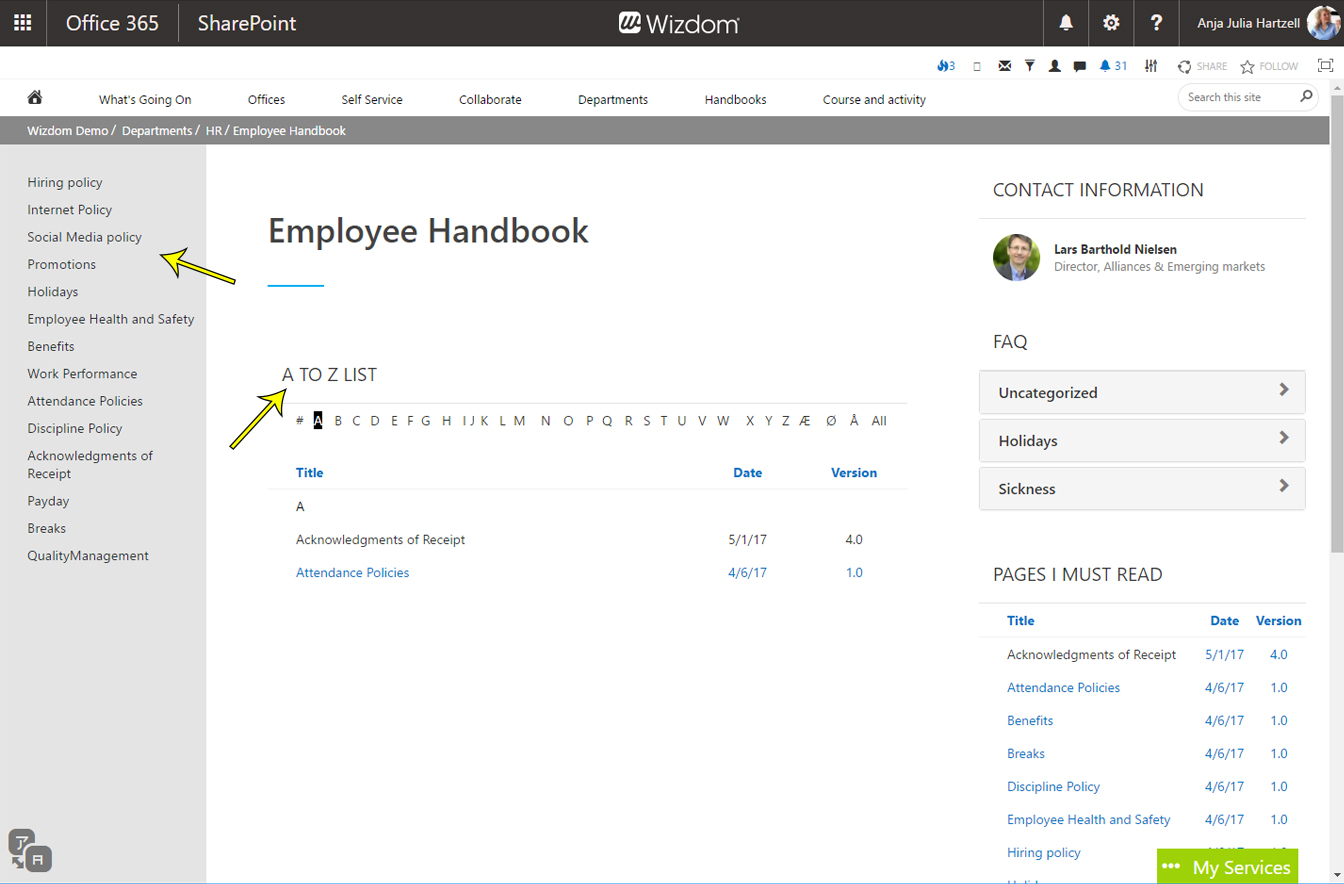Click the translate language icon

(x=29, y=849)
